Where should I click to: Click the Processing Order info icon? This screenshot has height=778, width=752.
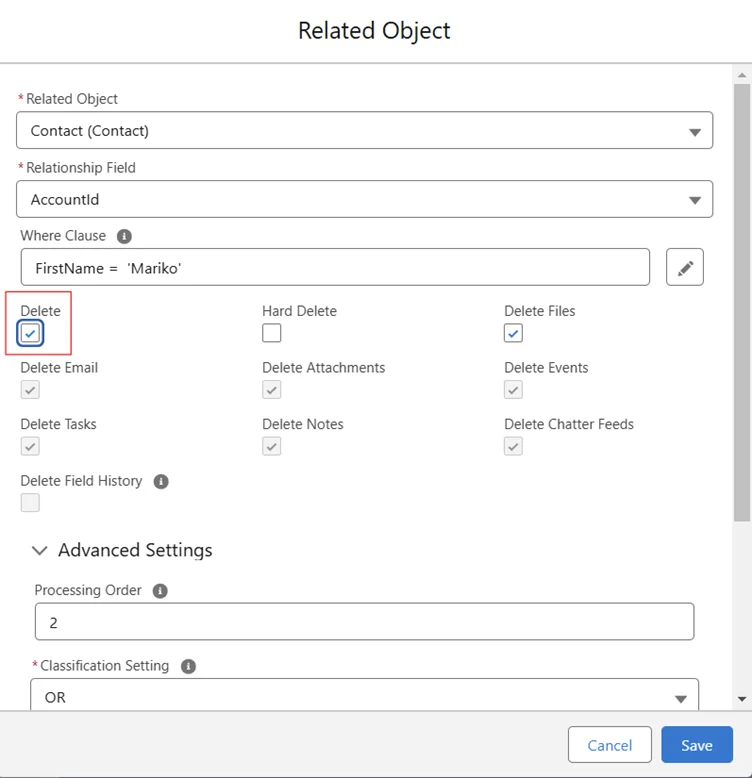tap(160, 591)
